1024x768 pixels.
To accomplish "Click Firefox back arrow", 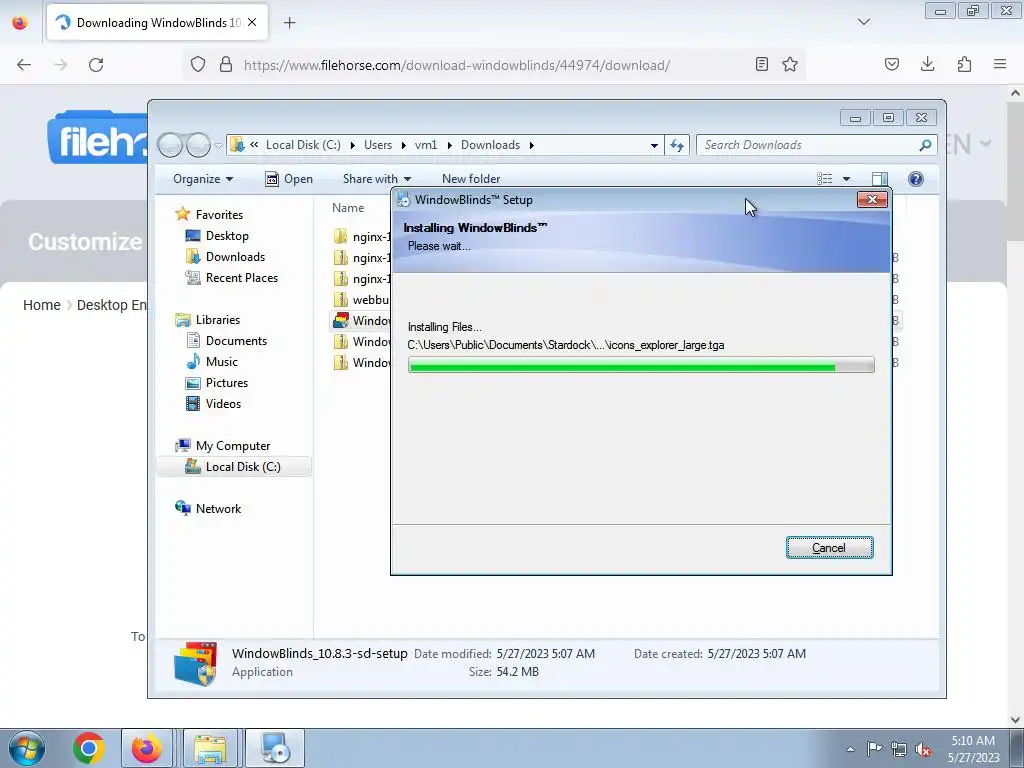I will pyautogui.click(x=24, y=65).
